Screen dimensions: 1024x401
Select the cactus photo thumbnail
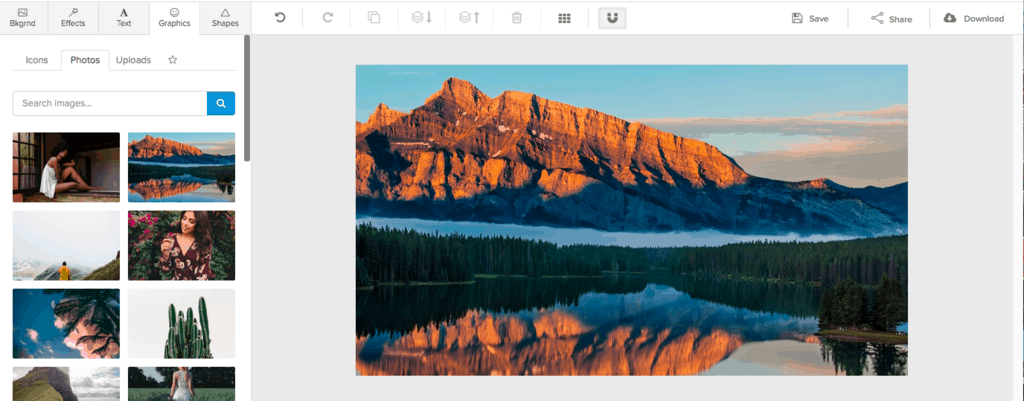point(182,323)
